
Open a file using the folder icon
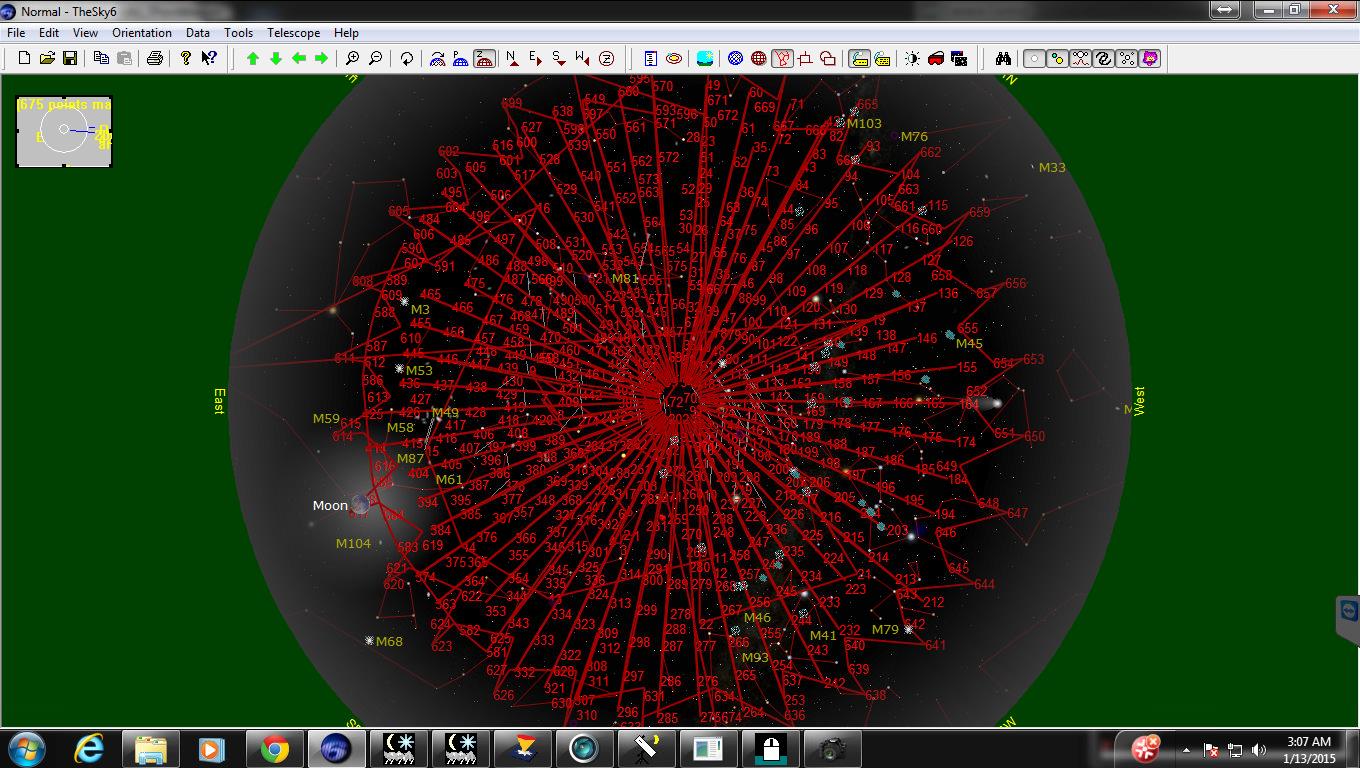[47, 59]
